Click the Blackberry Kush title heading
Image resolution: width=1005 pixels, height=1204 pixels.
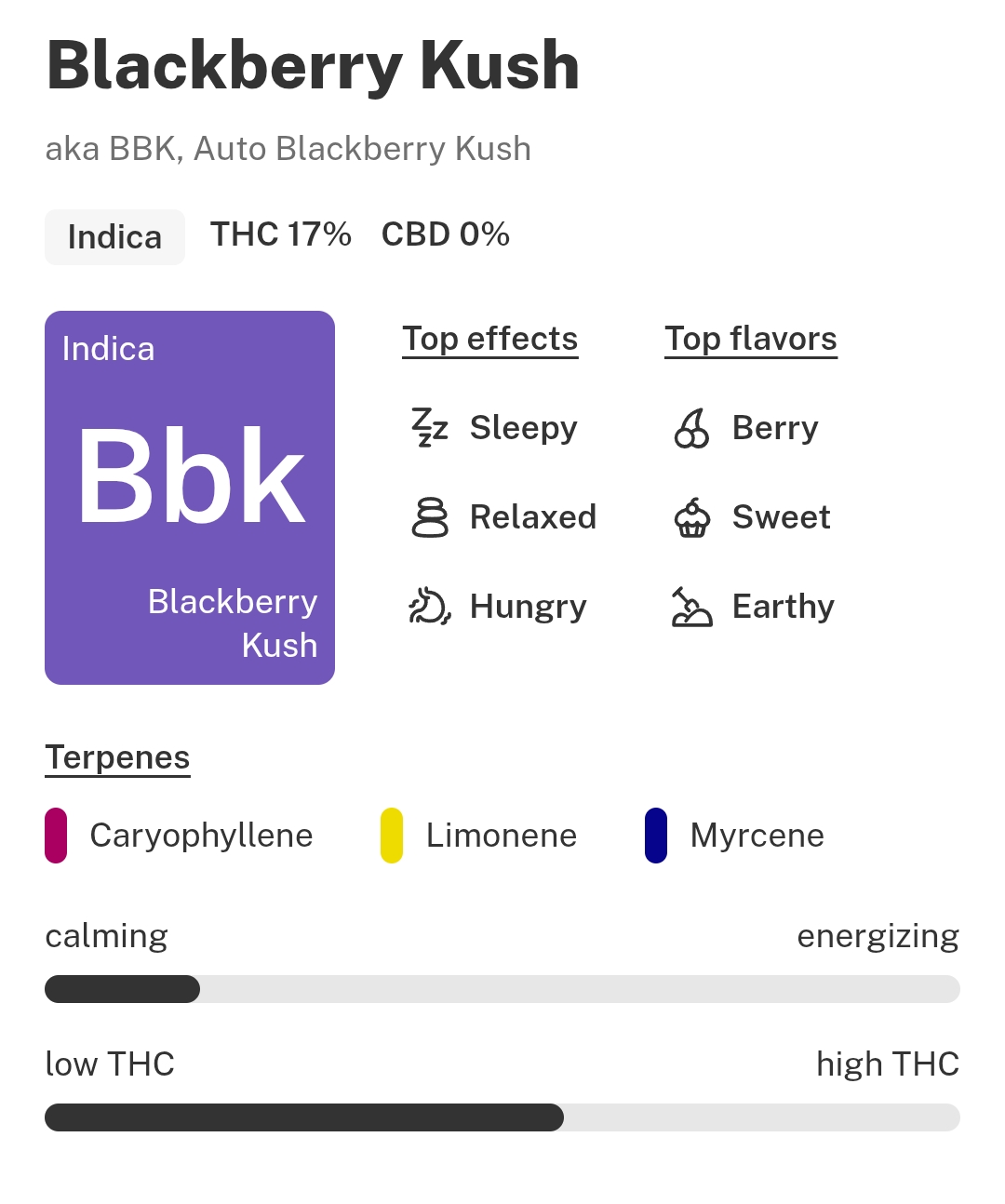[x=313, y=66]
